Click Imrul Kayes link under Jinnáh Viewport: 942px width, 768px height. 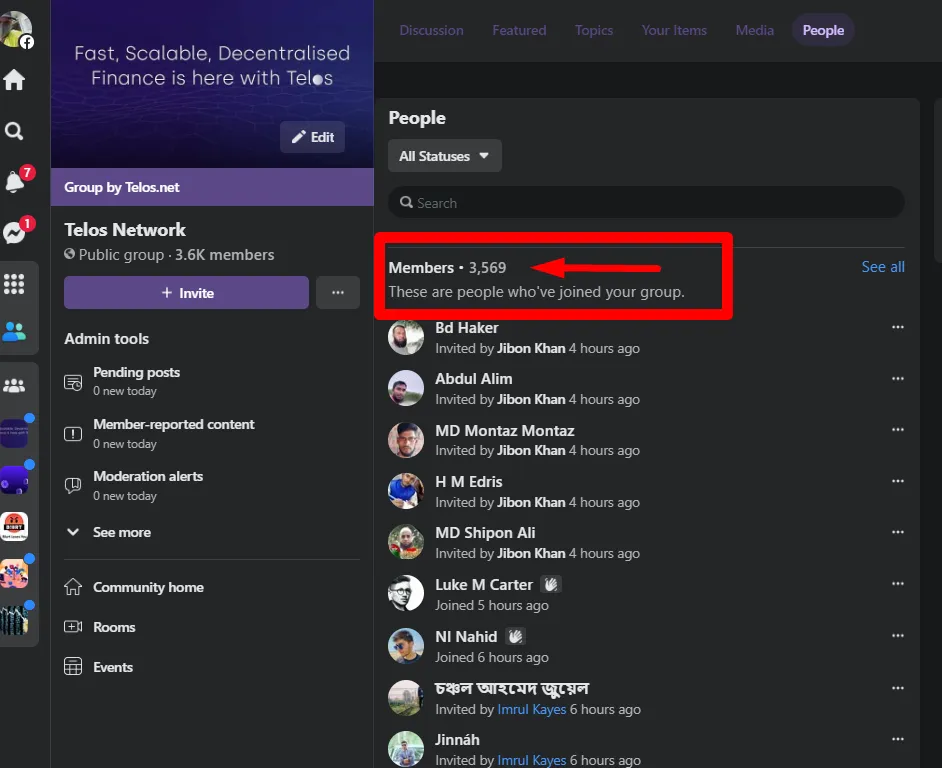(532, 760)
